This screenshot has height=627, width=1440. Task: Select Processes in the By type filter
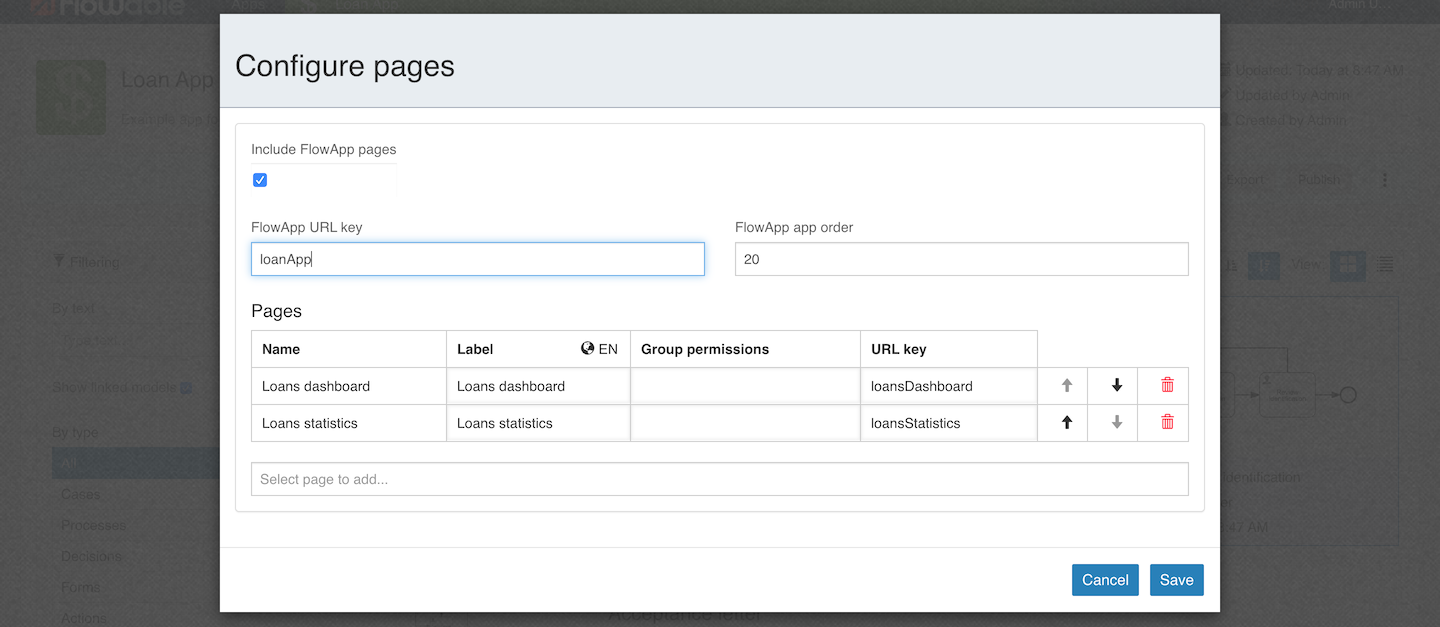coord(93,524)
